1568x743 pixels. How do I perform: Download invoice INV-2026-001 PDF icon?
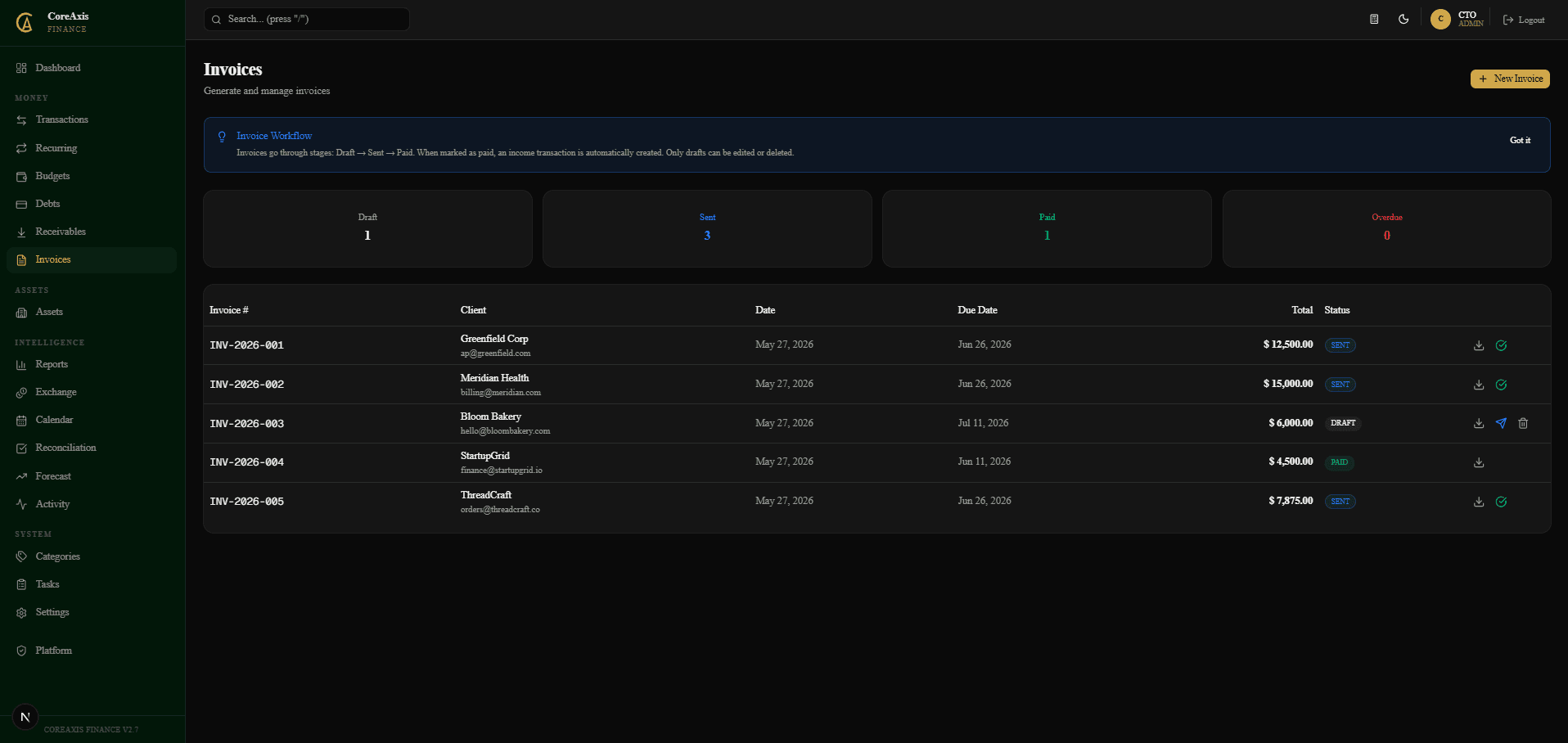coord(1479,345)
